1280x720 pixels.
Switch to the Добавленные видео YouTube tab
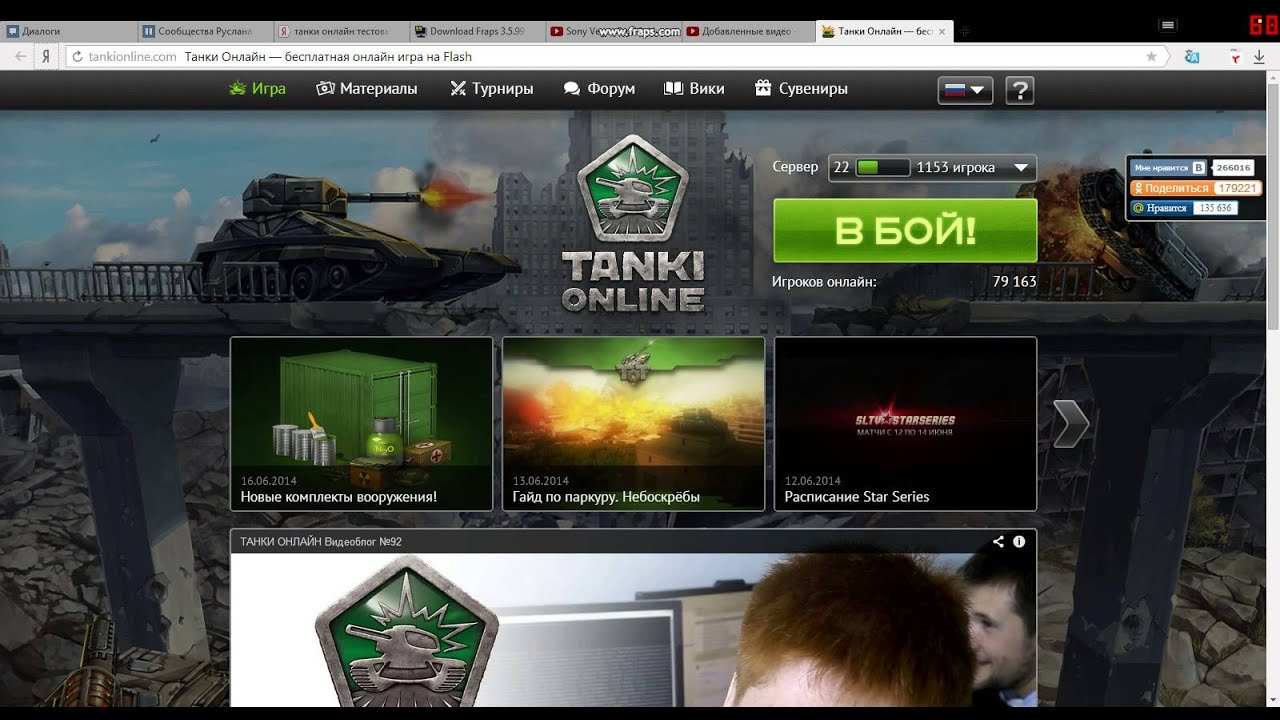tap(748, 31)
